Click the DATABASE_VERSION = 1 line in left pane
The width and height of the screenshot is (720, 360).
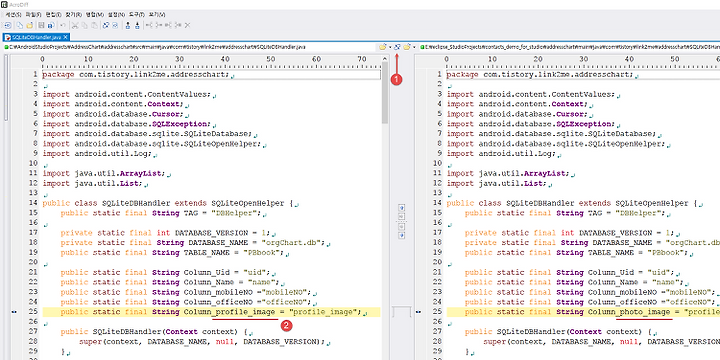(x=166, y=233)
